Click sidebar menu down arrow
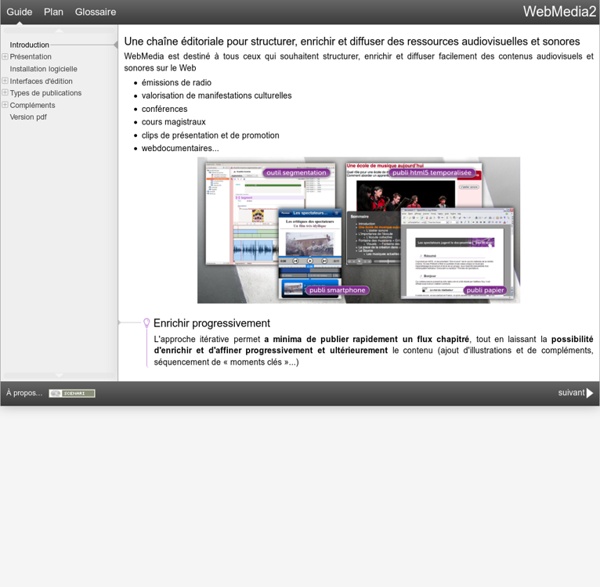 click(x=59, y=375)
